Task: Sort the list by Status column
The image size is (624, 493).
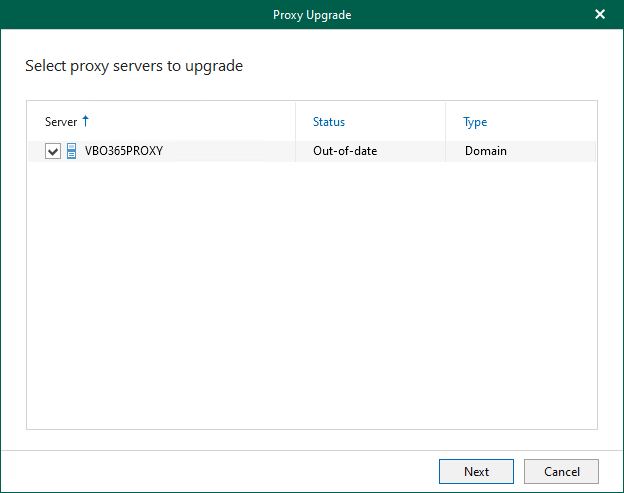Action: tap(328, 122)
